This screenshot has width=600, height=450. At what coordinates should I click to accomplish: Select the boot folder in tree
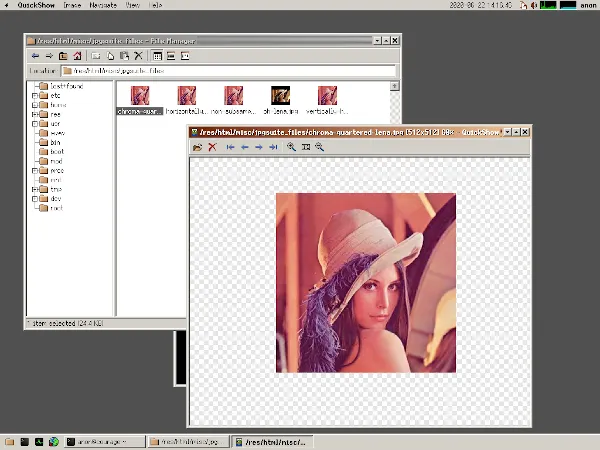(x=52, y=152)
